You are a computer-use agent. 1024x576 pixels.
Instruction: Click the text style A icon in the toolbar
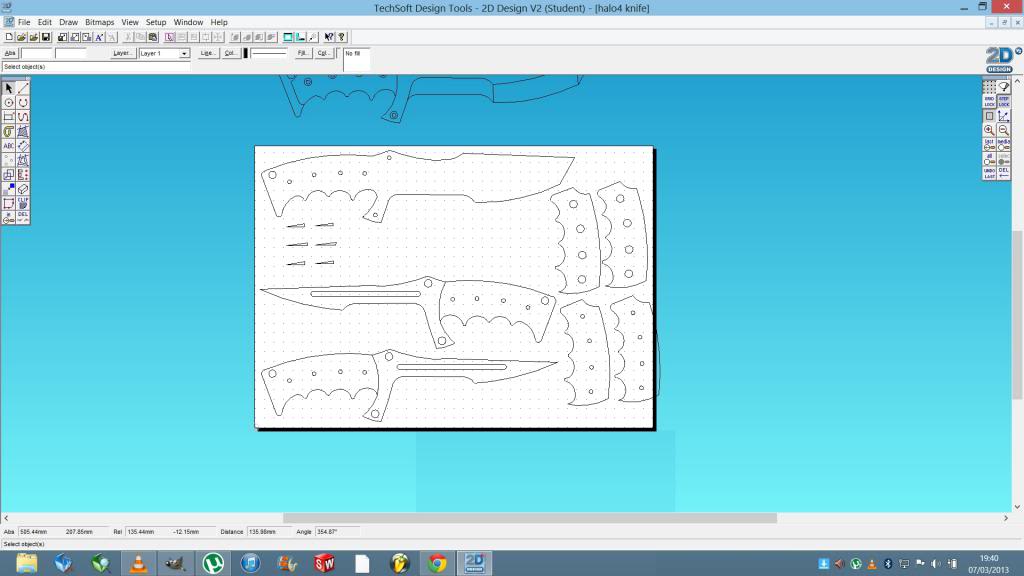click(x=99, y=37)
